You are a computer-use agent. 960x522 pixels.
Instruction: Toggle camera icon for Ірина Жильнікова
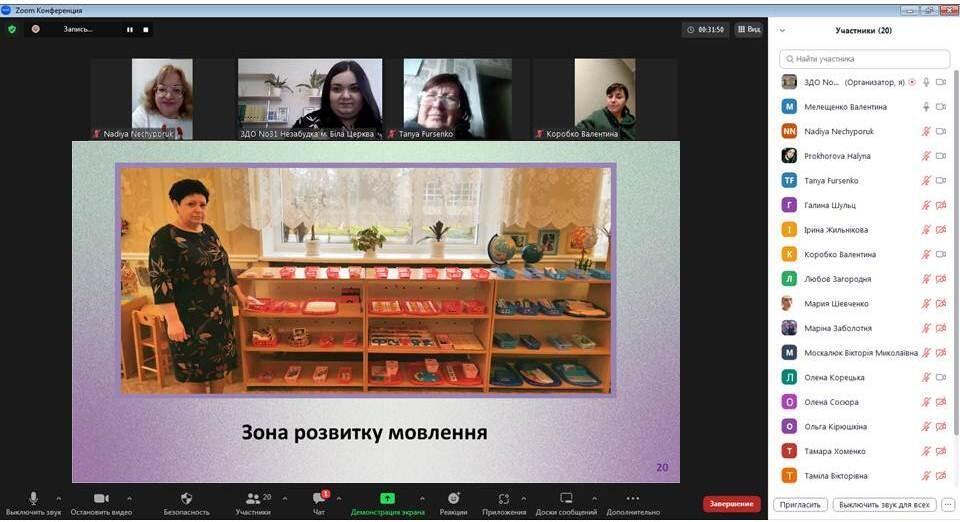(941, 229)
